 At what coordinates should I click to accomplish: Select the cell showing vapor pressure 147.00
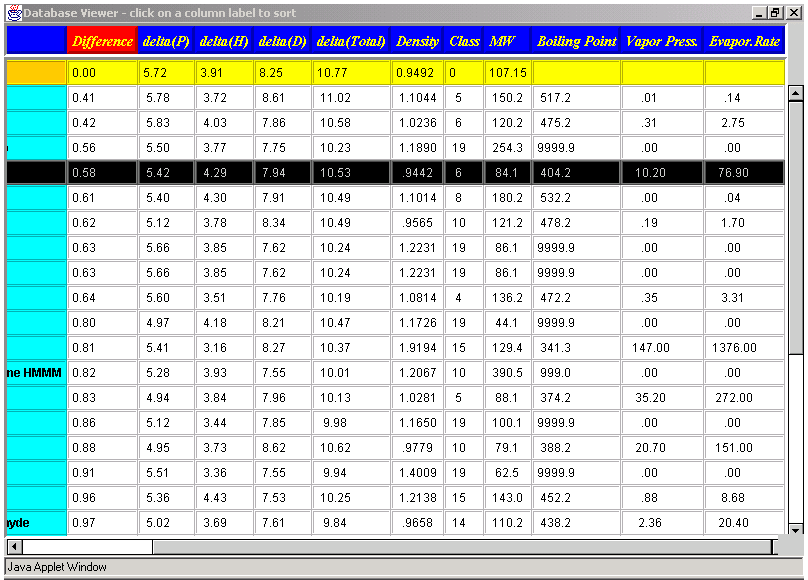pyautogui.click(x=662, y=347)
